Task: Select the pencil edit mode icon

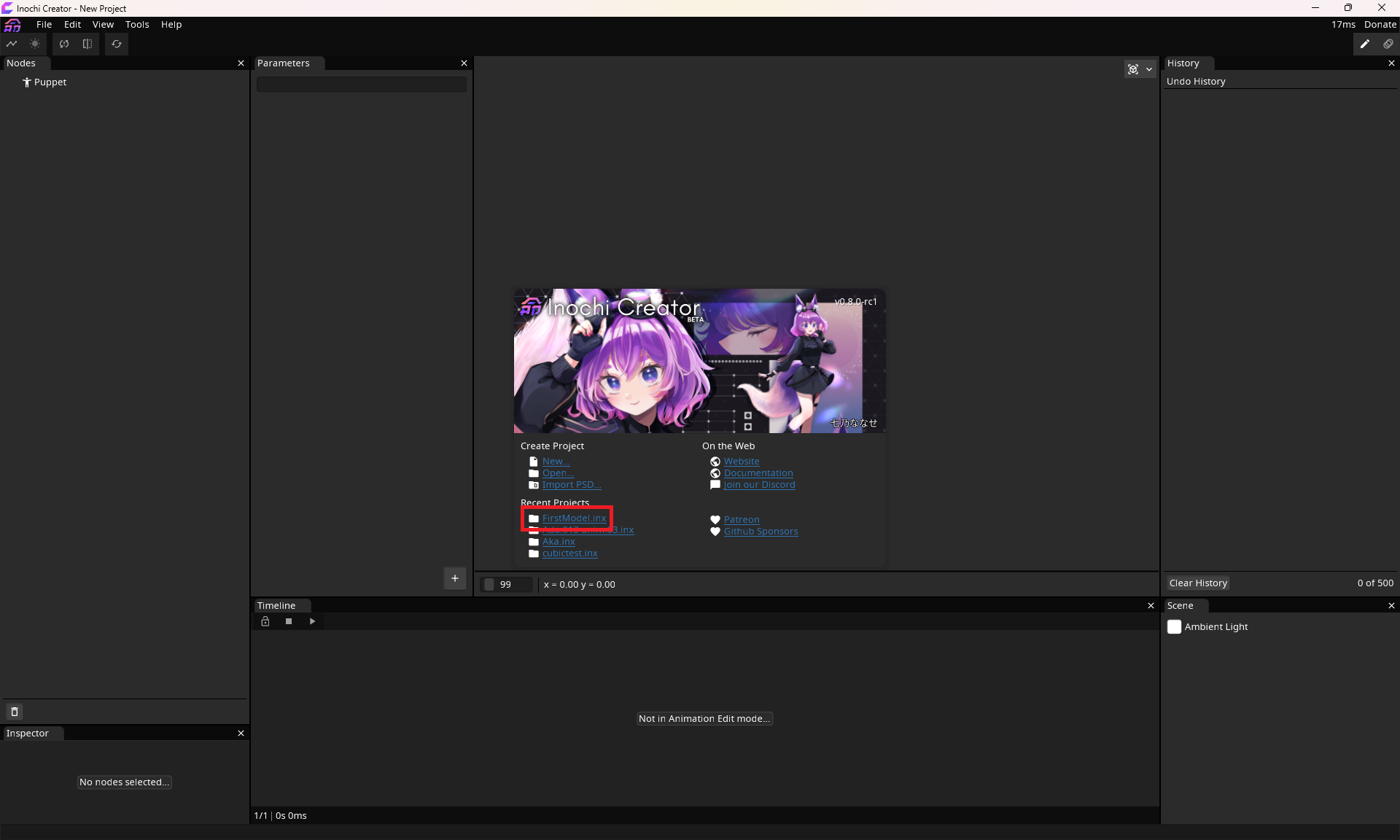Action: click(x=1364, y=44)
